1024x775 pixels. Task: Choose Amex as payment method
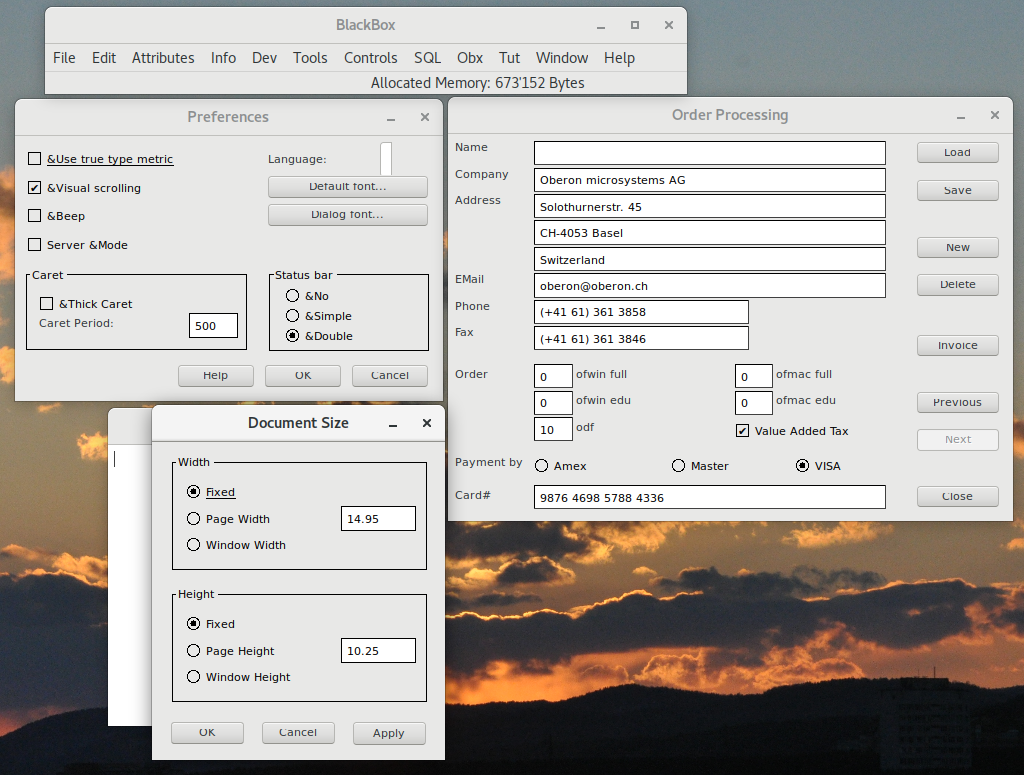(x=541, y=466)
